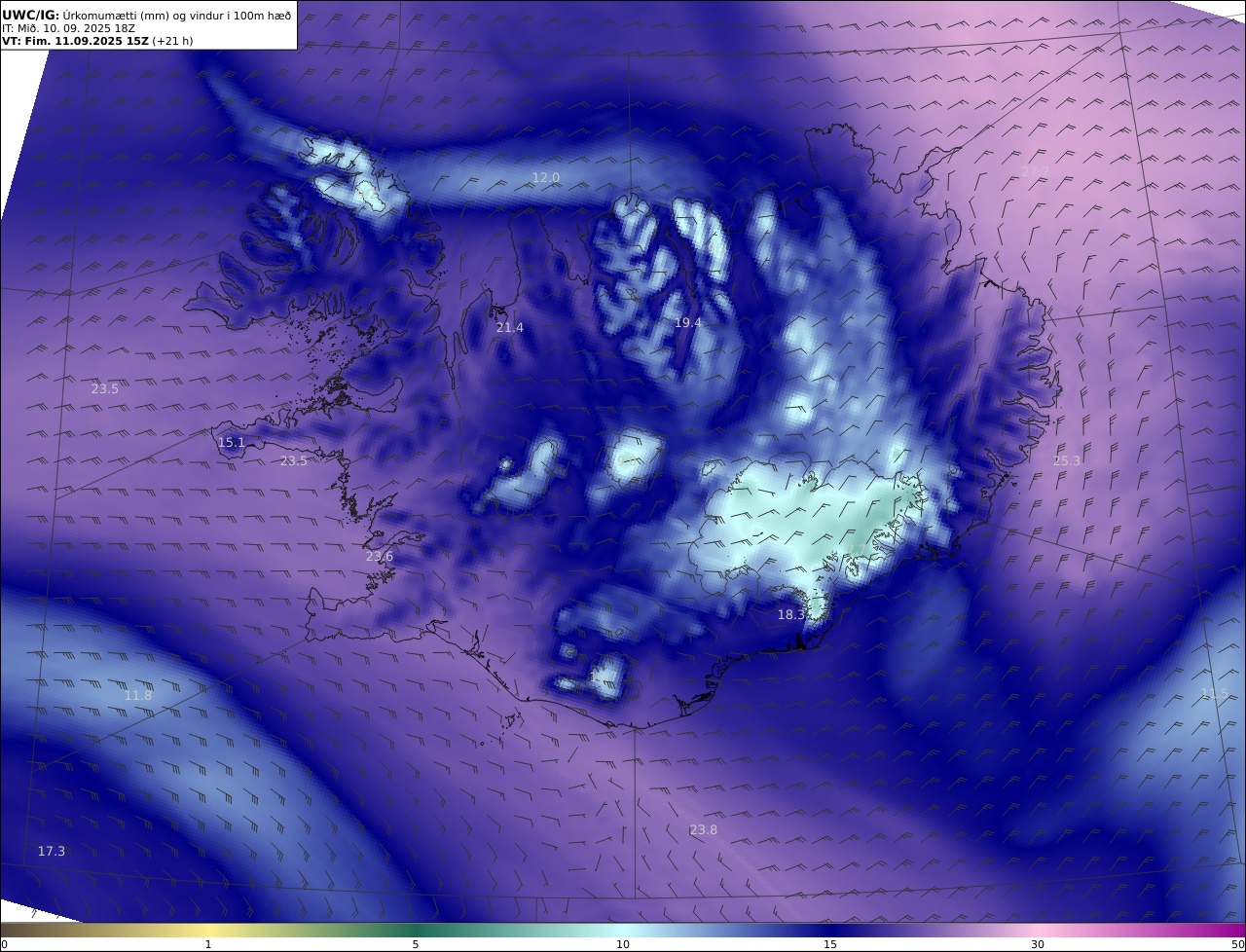This screenshot has width=1246, height=952.
Task: Click the '0' tick on colour scale
Action: coord(4,944)
